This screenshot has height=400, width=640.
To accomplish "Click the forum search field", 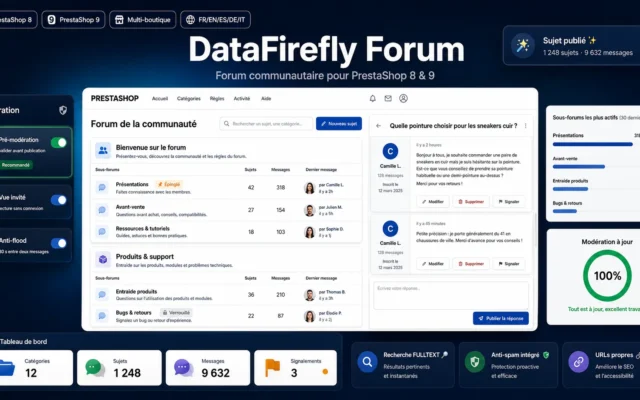I will pyautogui.click(x=266, y=124).
